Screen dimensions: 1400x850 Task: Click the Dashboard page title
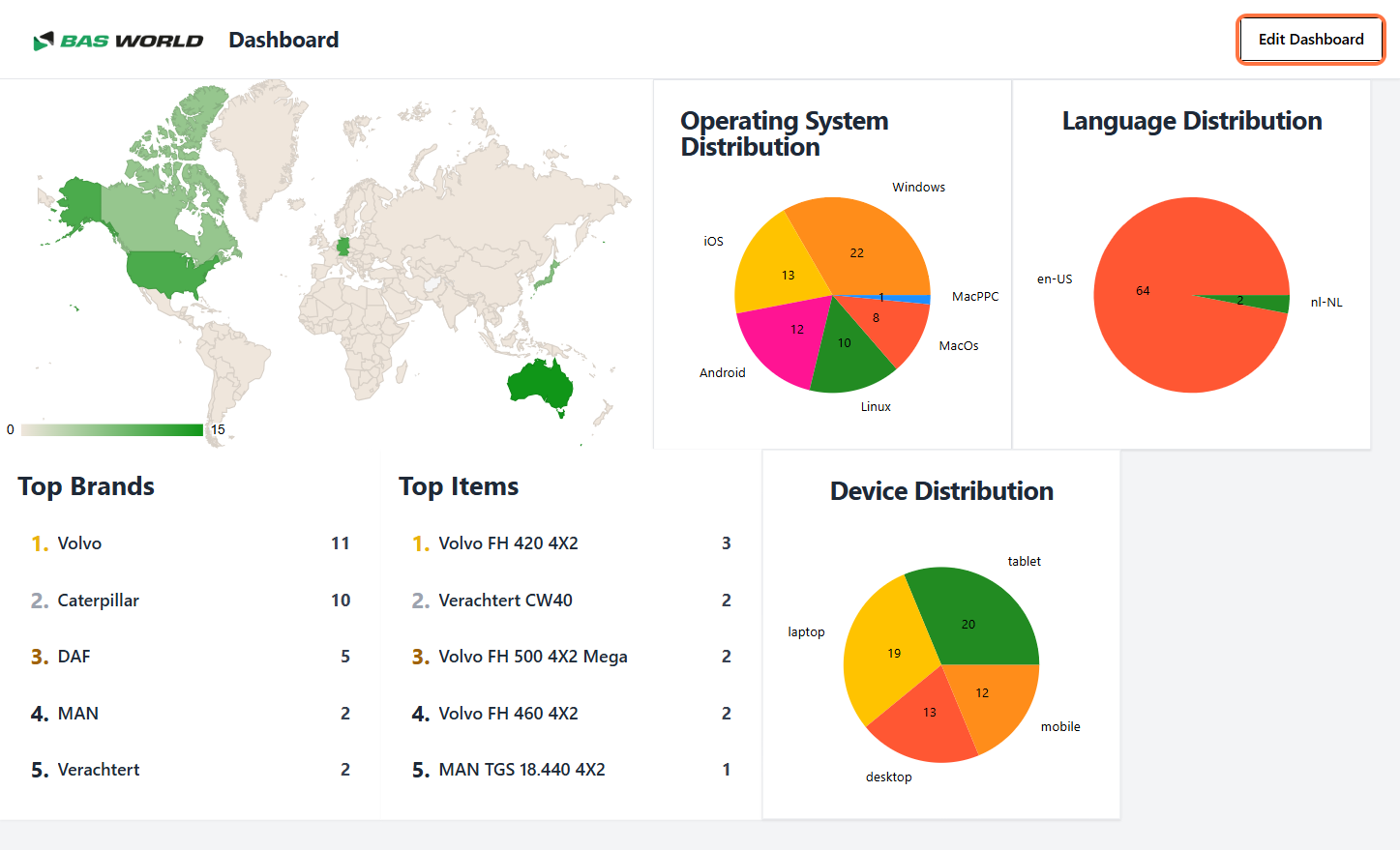click(283, 40)
